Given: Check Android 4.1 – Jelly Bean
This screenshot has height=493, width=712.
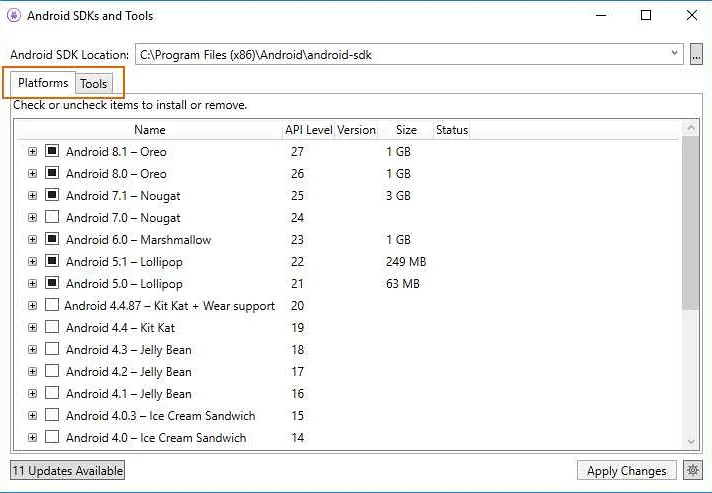Looking at the screenshot, I should tap(52, 393).
